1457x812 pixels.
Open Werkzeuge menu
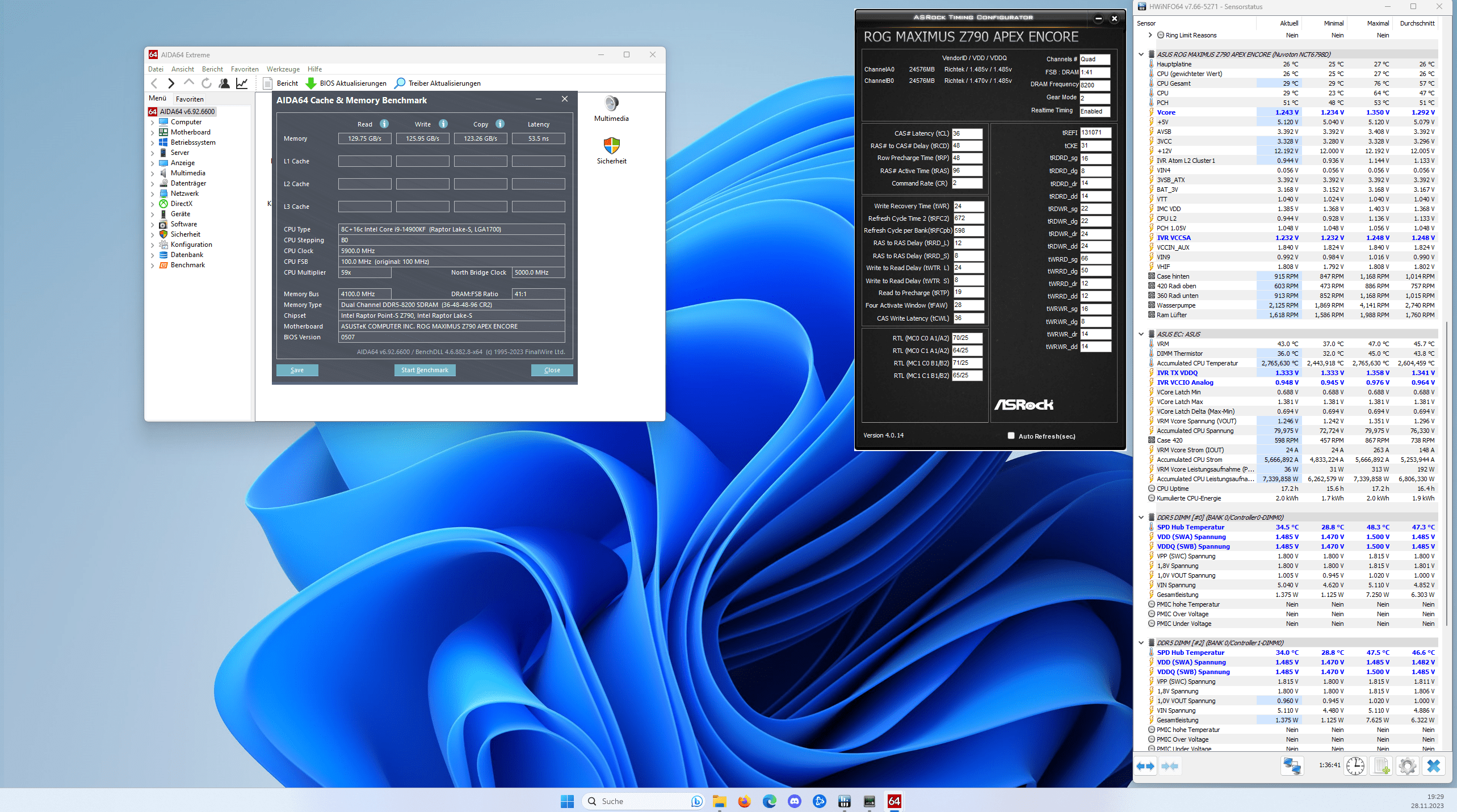pos(283,69)
